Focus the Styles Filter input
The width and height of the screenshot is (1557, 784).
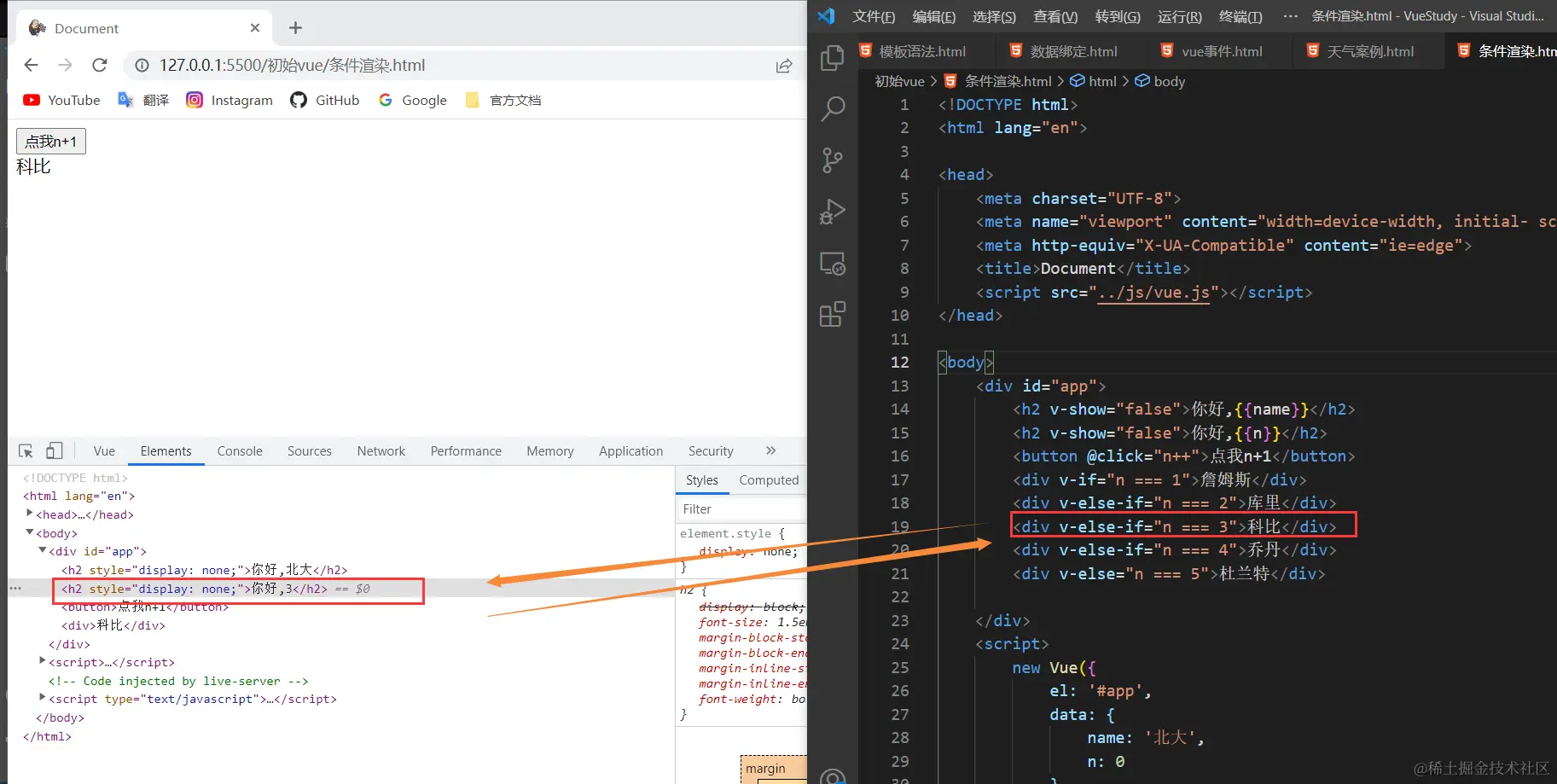tap(742, 508)
